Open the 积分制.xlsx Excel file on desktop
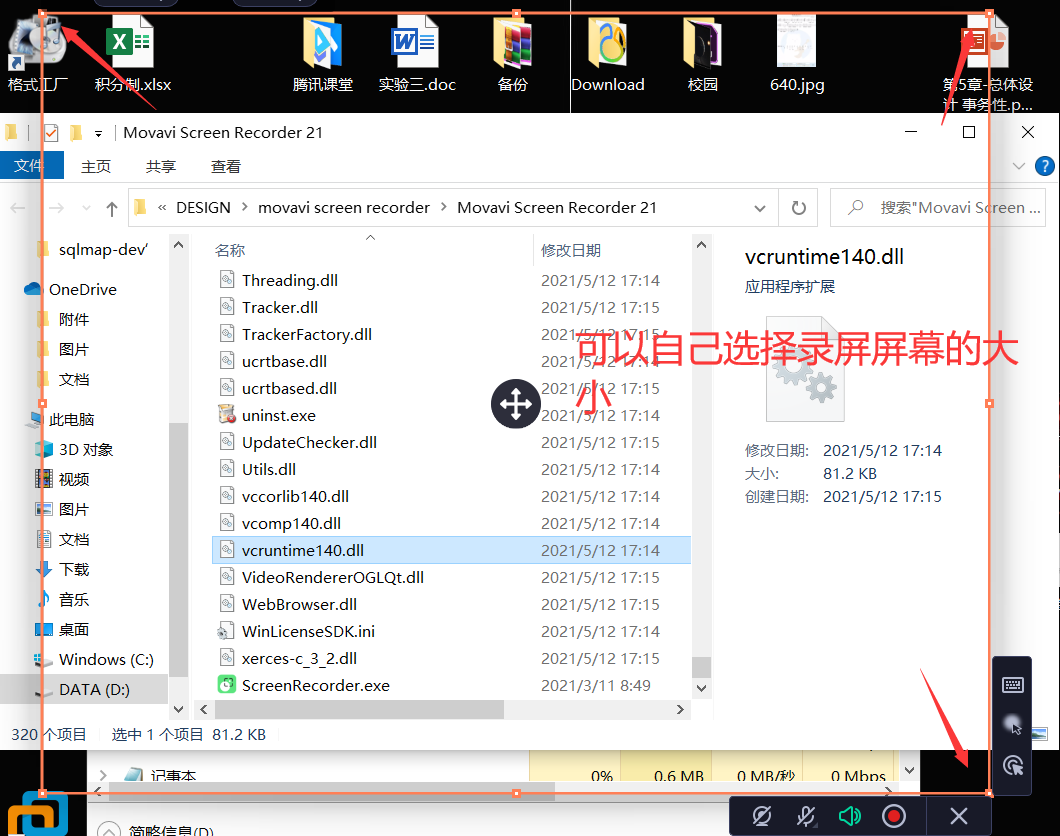The width and height of the screenshot is (1060, 836). (x=132, y=54)
